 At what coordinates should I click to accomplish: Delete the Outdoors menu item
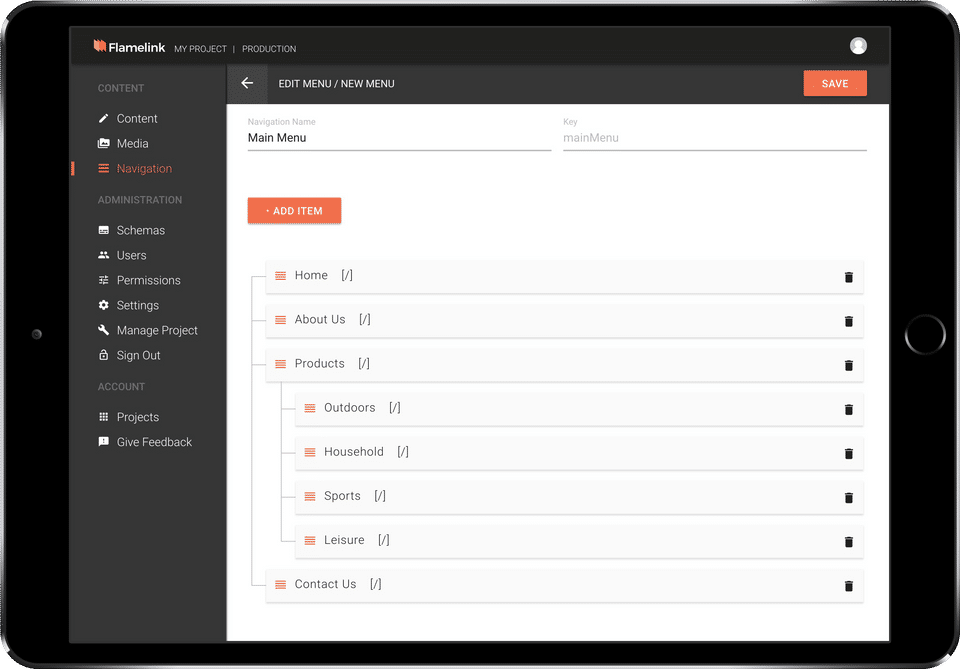click(x=849, y=409)
